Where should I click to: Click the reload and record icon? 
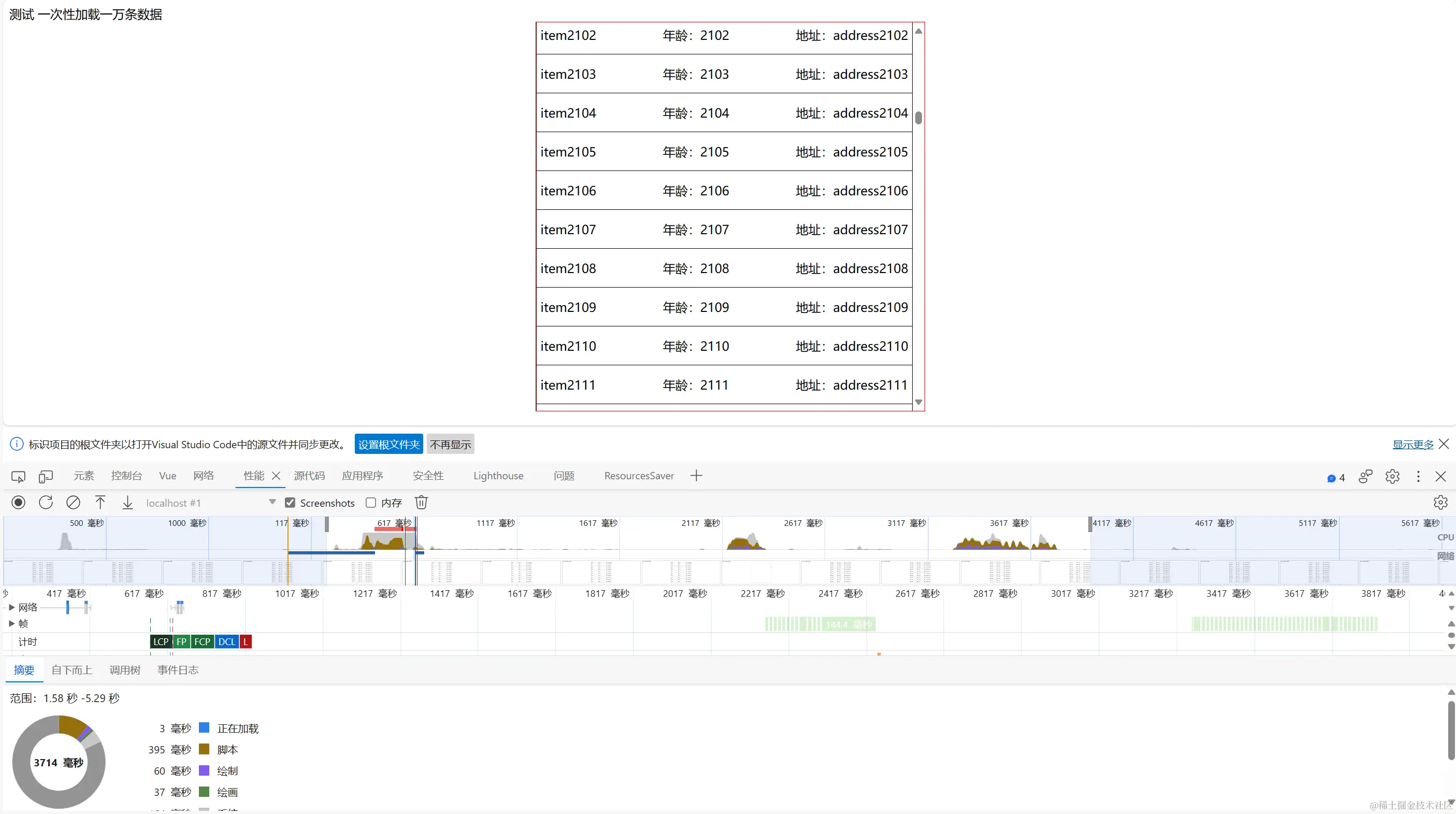pos(46,503)
